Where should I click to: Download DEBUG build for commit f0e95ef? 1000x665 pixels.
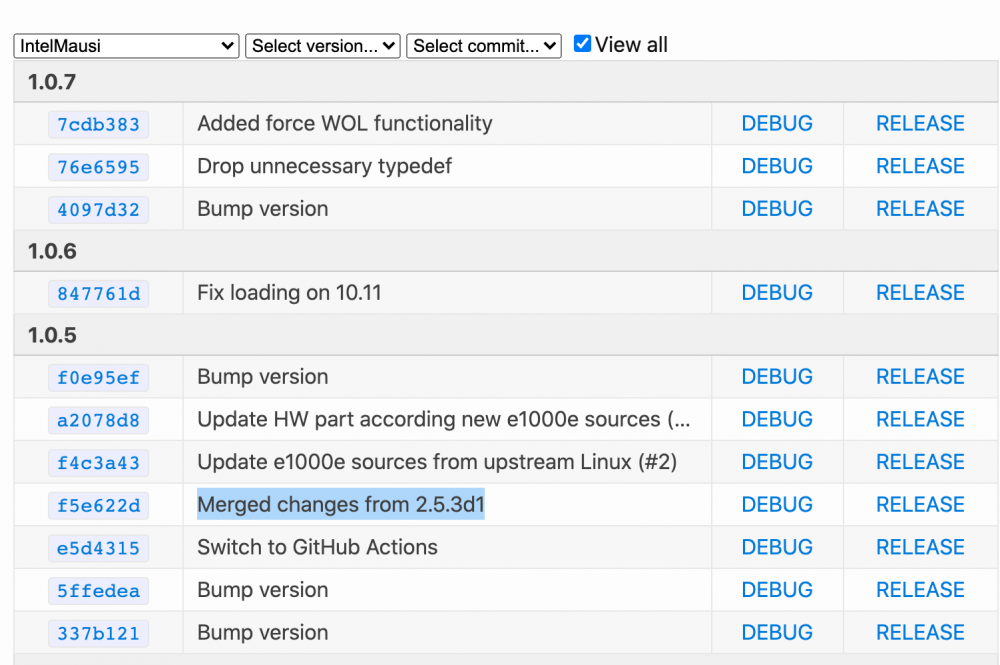[x=777, y=377]
